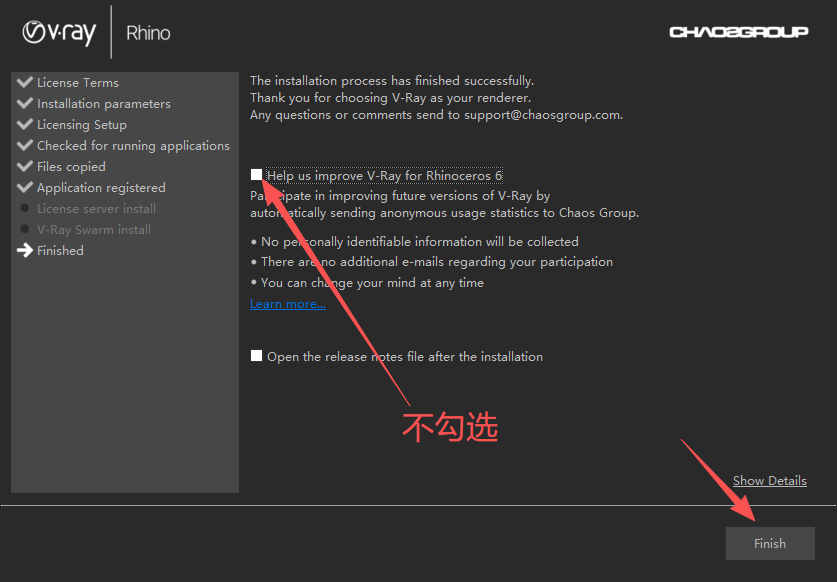Screen dimensions: 837x582
Task: Click the Chaos Group logo
Action: (739, 32)
